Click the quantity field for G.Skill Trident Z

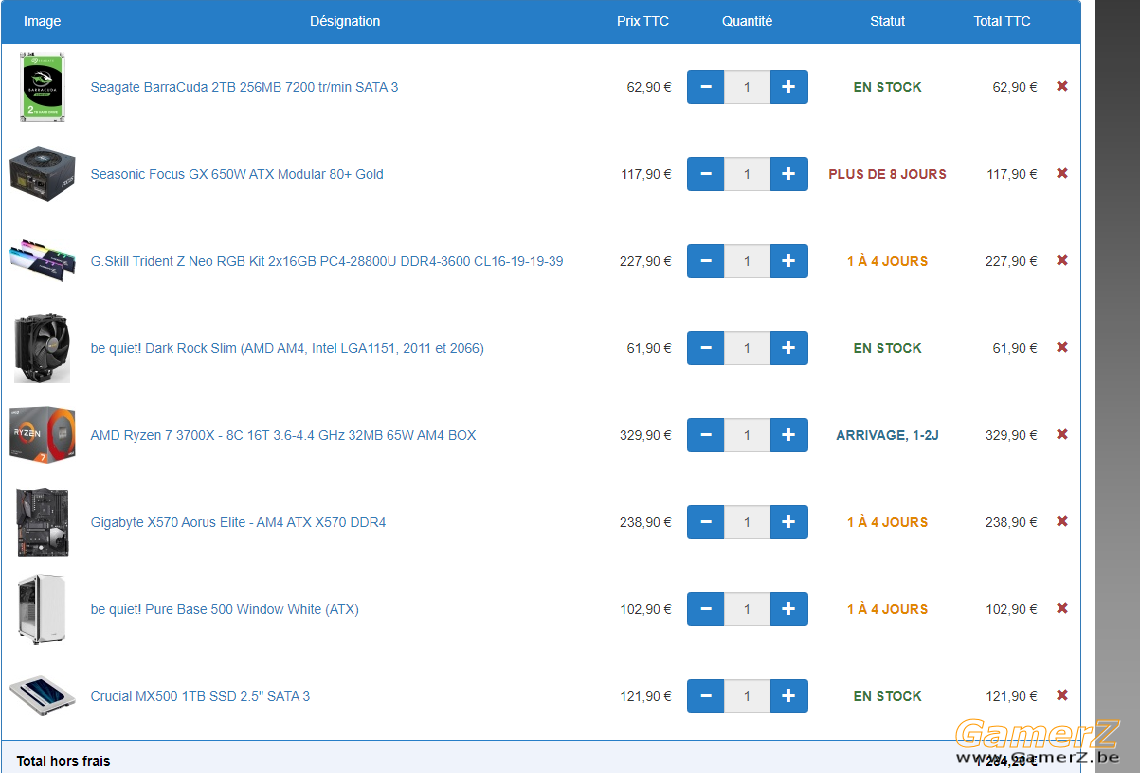(x=747, y=261)
